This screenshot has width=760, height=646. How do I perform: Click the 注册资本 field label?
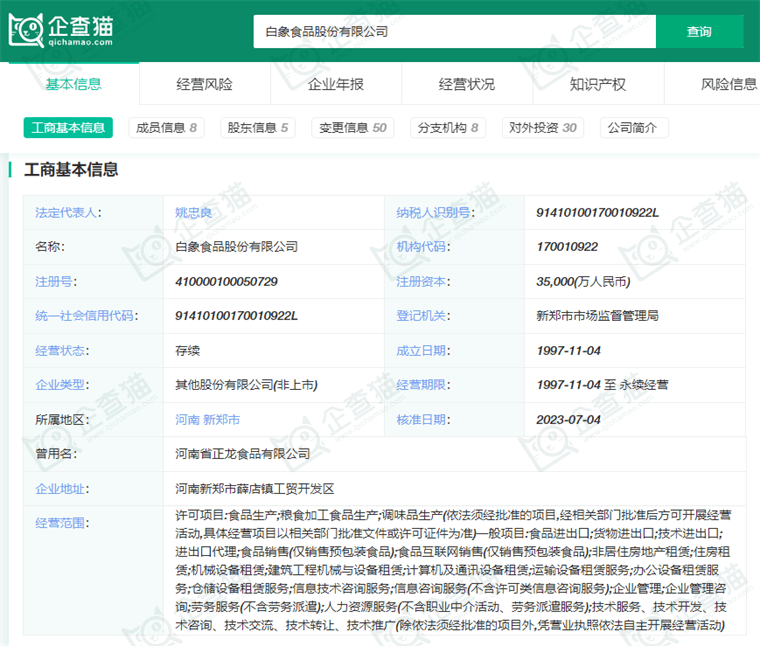tap(423, 282)
